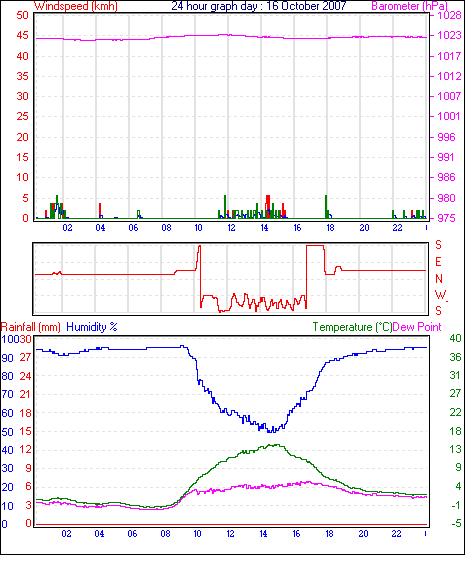Image resolution: width=466 pixels, height=563 pixels.
Task: Click the 980 barometer scale value
Action: (x=446, y=198)
